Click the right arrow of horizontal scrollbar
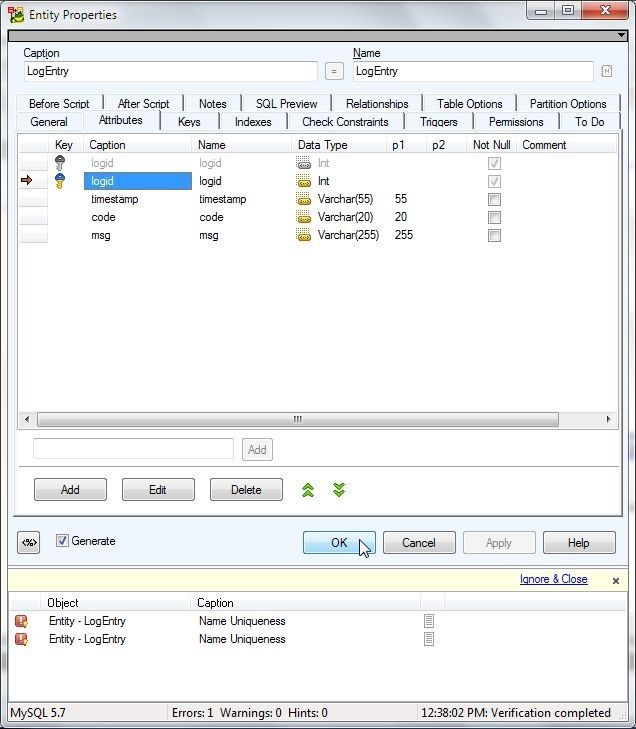 click(x=609, y=419)
